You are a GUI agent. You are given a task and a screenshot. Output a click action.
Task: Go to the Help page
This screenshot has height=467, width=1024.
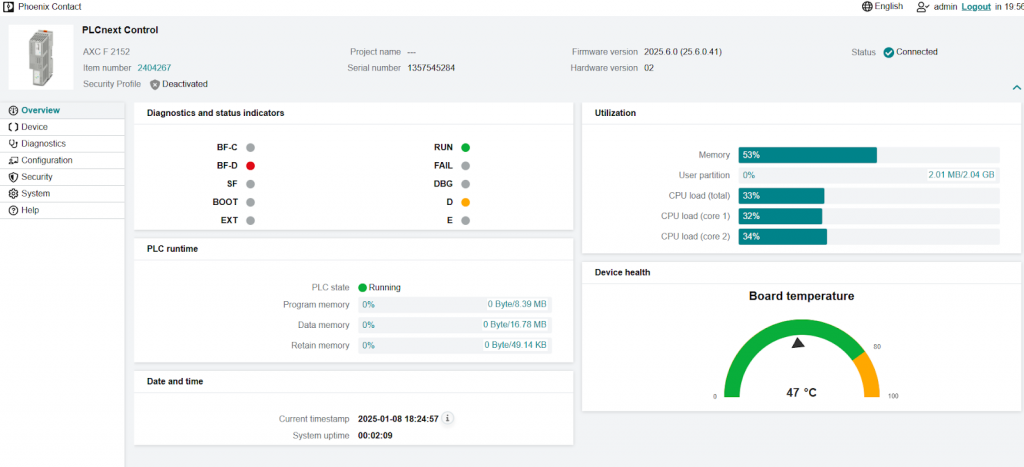point(30,210)
